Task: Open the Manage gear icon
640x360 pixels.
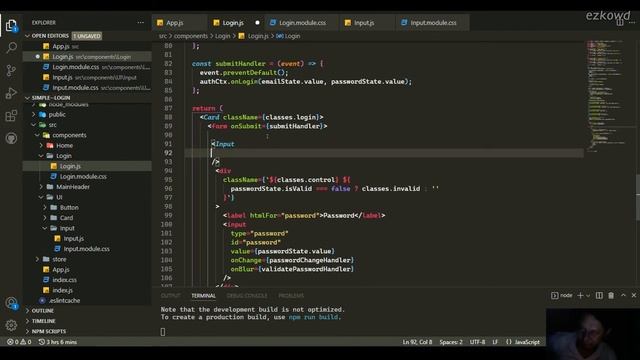Action: tap(11, 325)
